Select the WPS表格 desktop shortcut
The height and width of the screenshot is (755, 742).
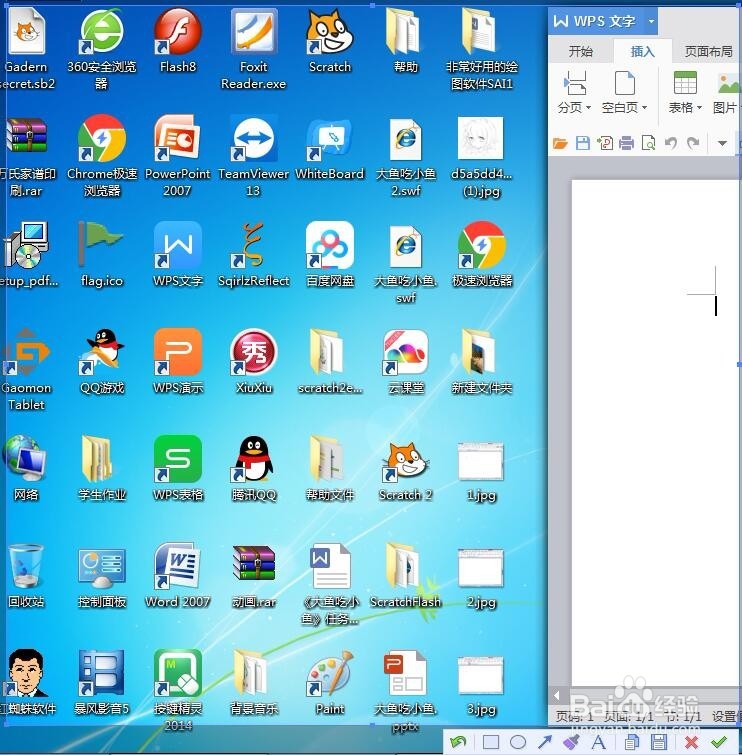point(178,469)
